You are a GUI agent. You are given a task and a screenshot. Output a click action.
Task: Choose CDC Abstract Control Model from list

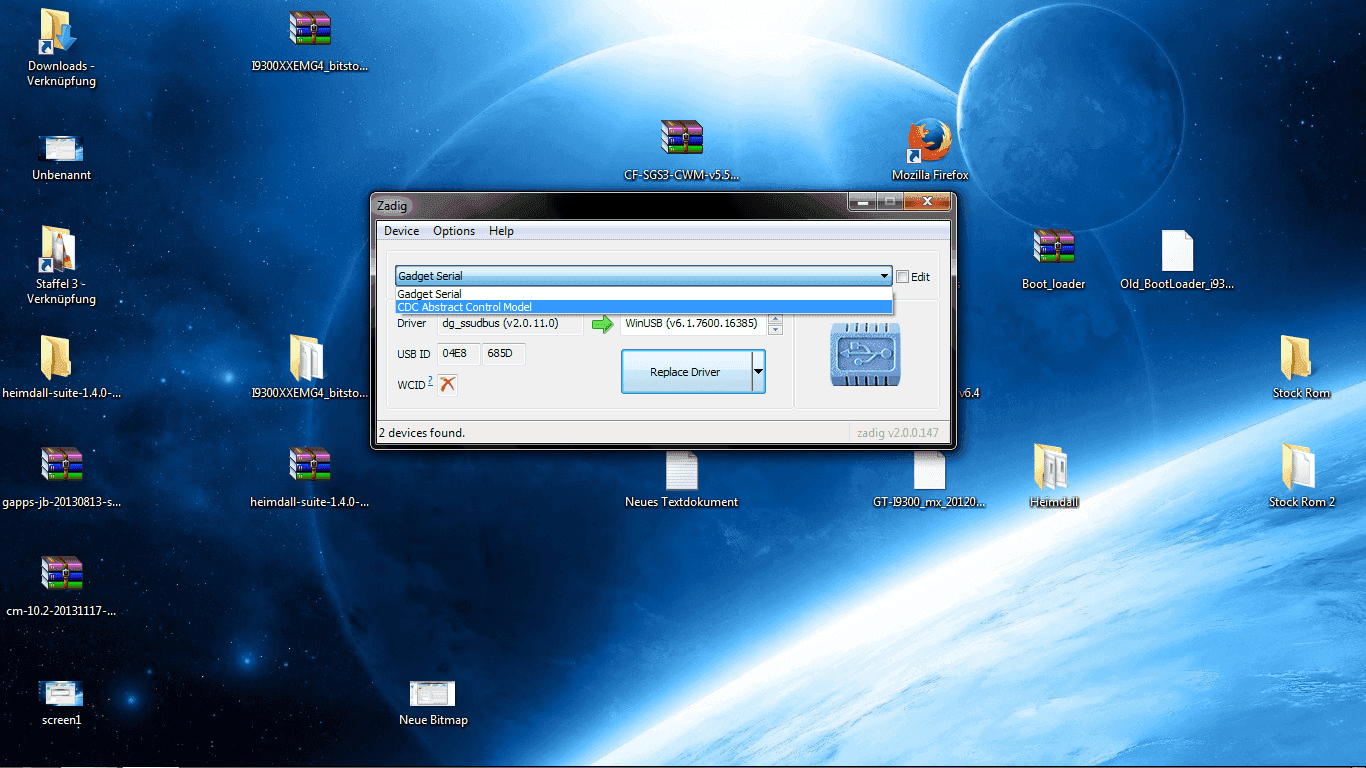click(644, 307)
